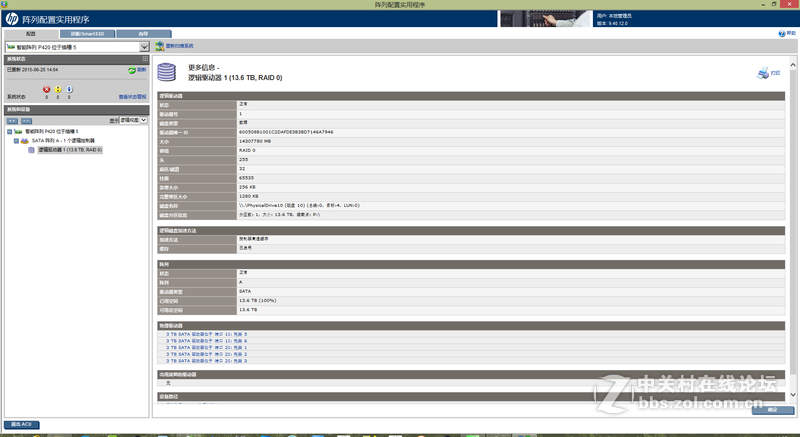
Task: Click the OK button at bottom right
Action: point(772,410)
